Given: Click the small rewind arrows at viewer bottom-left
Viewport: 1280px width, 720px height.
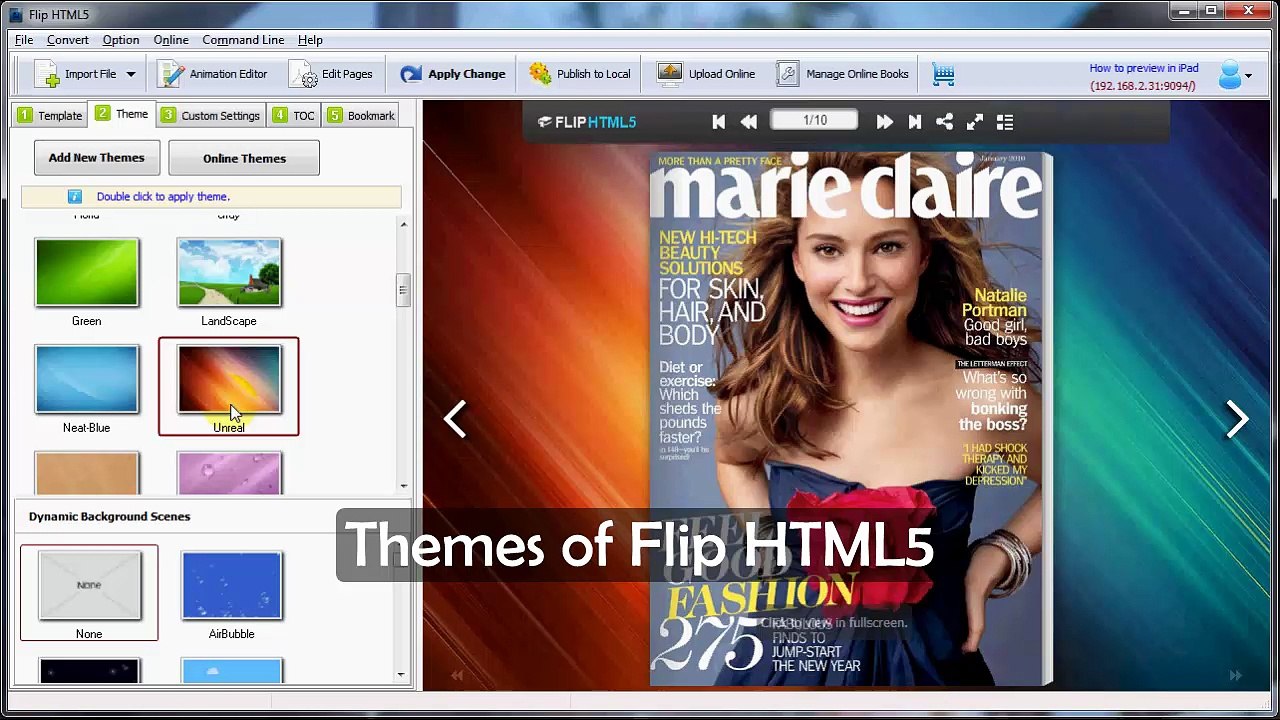Looking at the screenshot, I should 457,676.
